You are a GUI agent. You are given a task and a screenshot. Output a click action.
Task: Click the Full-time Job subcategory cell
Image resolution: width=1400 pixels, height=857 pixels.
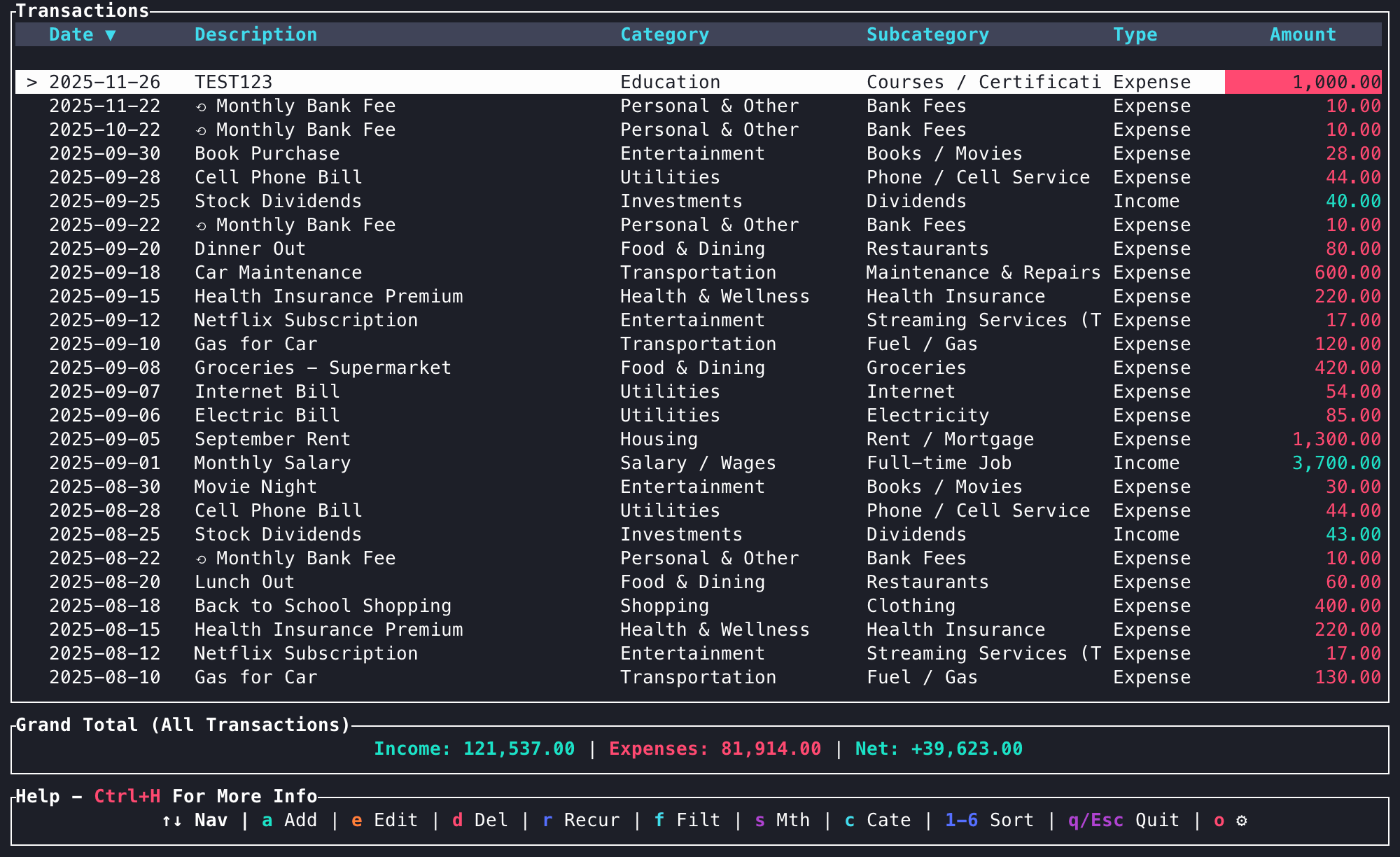(x=939, y=463)
